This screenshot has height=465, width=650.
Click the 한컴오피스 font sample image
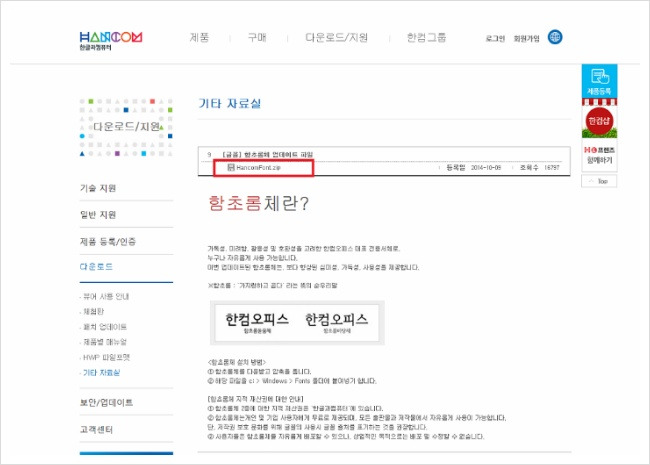297,323
